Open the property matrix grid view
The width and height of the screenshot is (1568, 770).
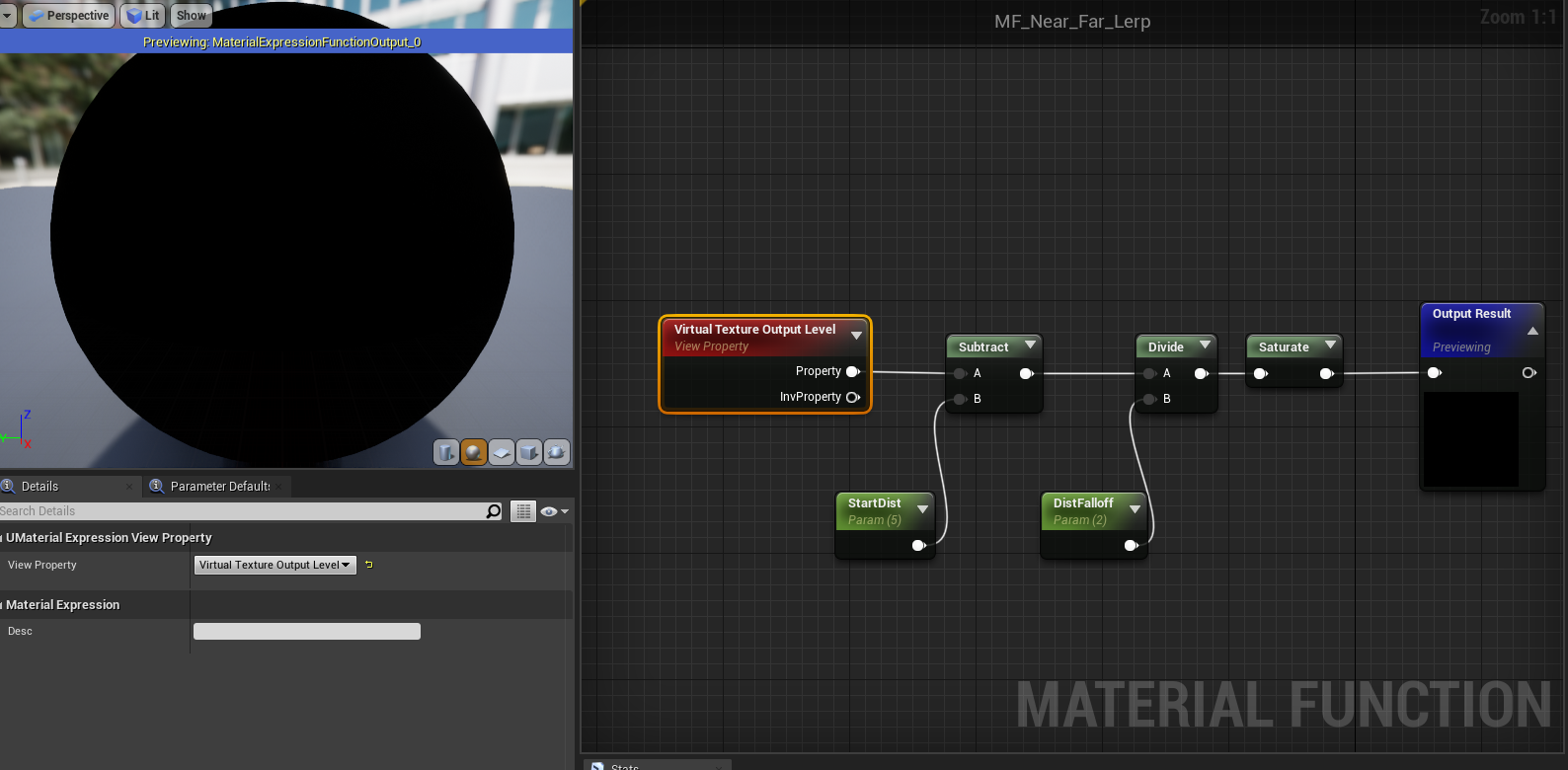coord(523,511)
